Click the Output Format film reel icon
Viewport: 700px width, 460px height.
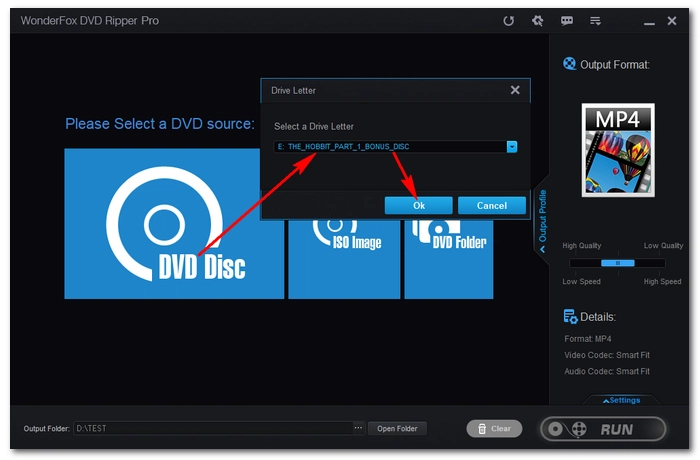click(569, 64)
